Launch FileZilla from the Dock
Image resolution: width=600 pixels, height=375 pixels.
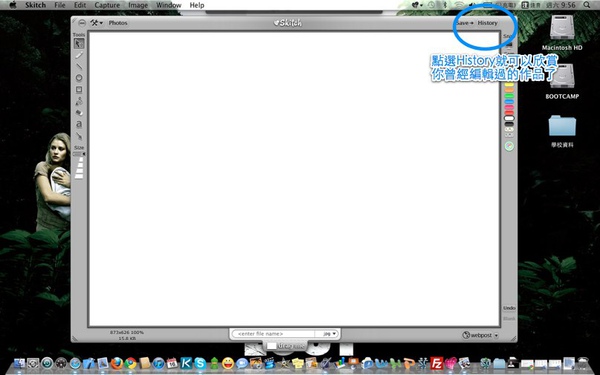[x=436, y=363]
